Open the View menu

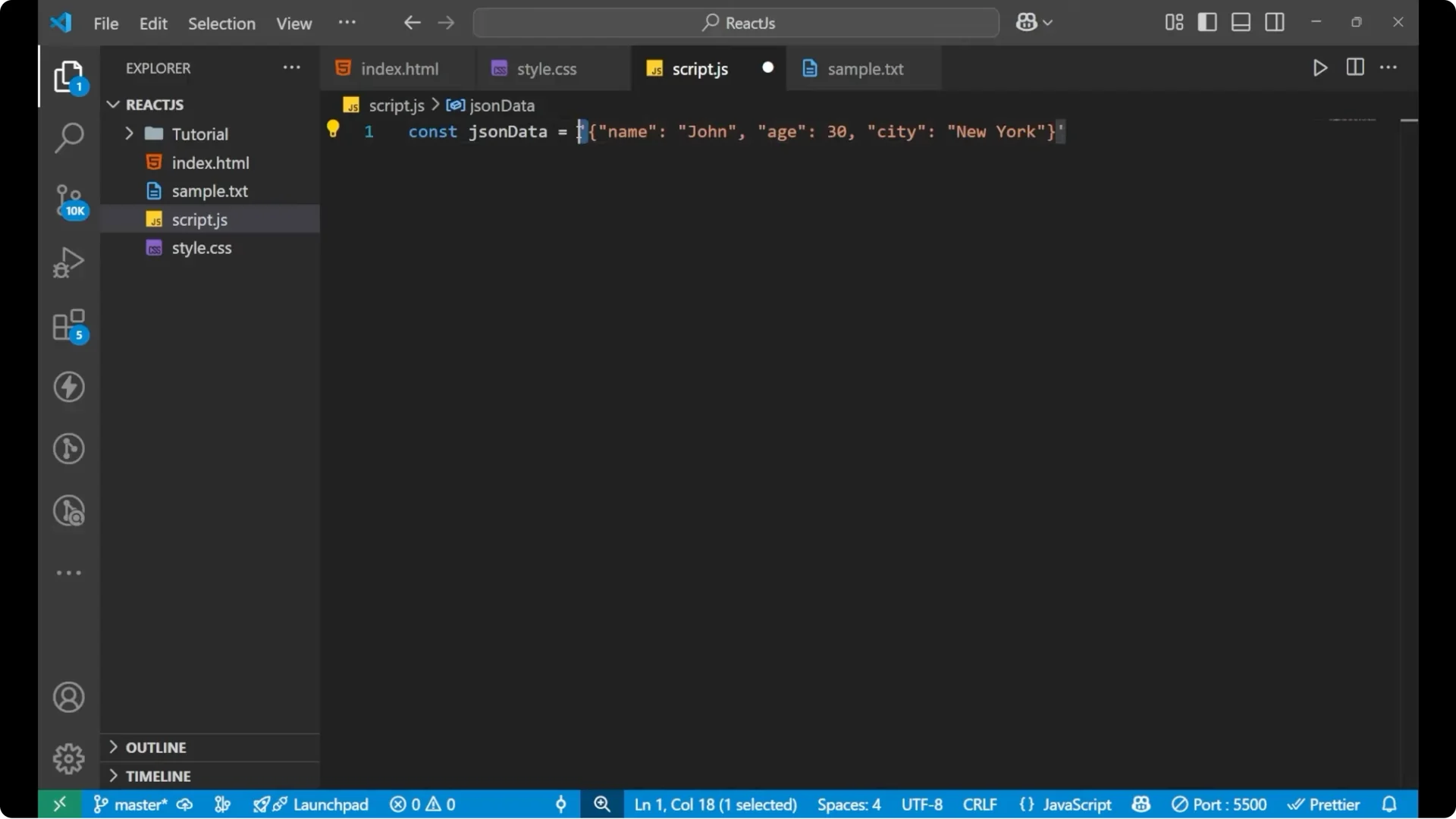coord(293,24)
